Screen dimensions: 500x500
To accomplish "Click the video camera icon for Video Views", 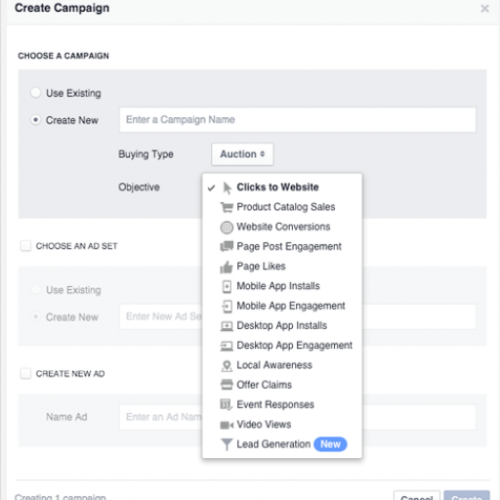I will tap(227, 425).
